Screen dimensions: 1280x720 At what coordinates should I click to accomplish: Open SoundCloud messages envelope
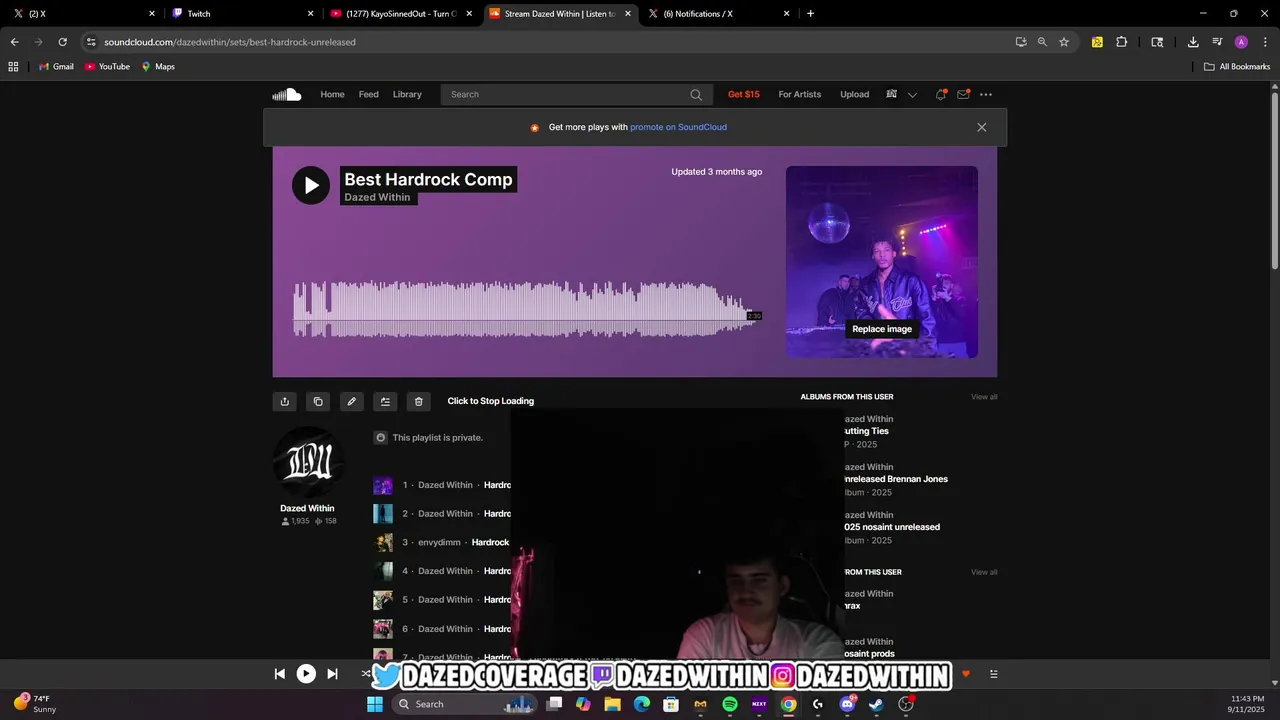963,95
